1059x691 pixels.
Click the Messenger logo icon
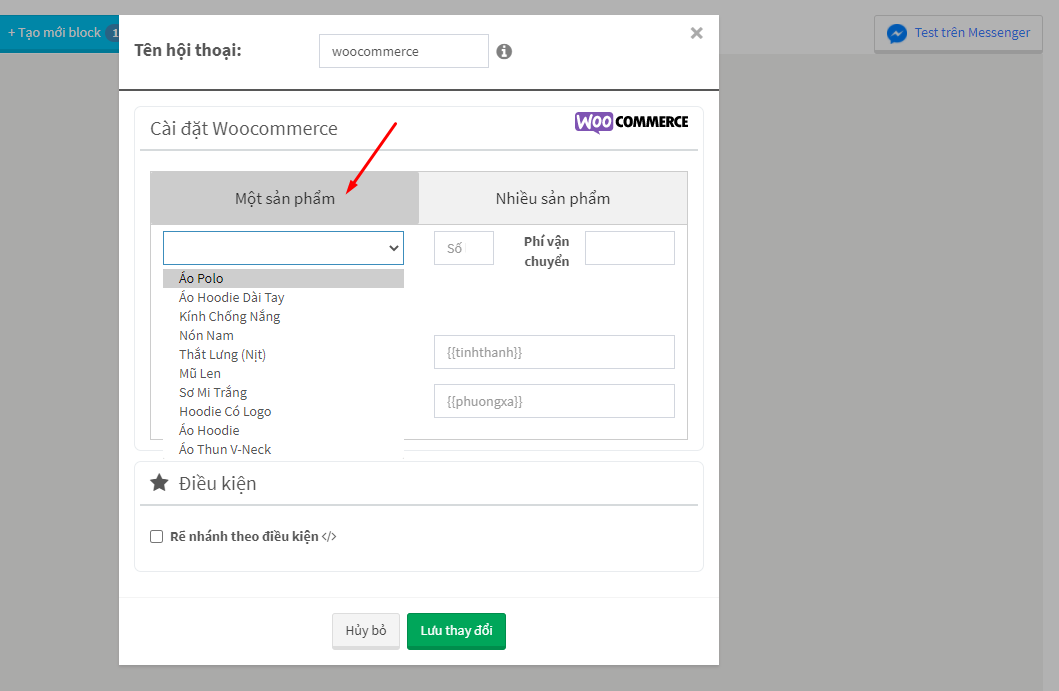point(896,33)
